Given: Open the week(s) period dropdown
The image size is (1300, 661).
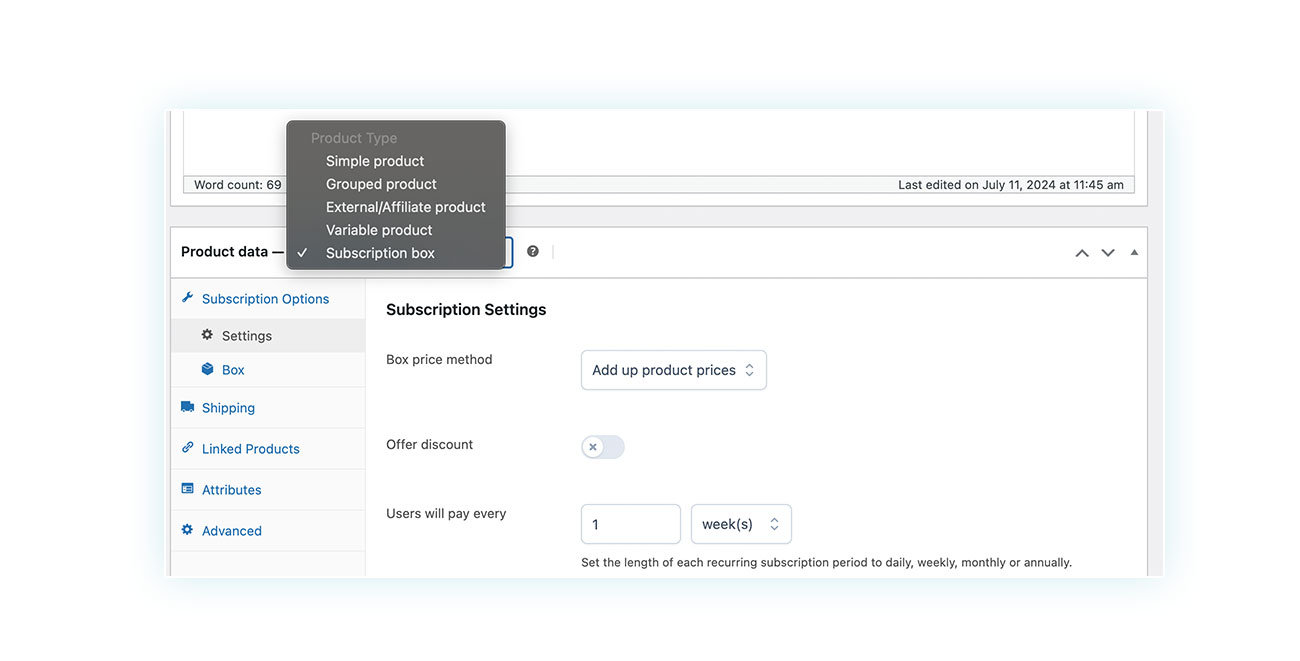Looking at the screenshot, I should 741,524.
